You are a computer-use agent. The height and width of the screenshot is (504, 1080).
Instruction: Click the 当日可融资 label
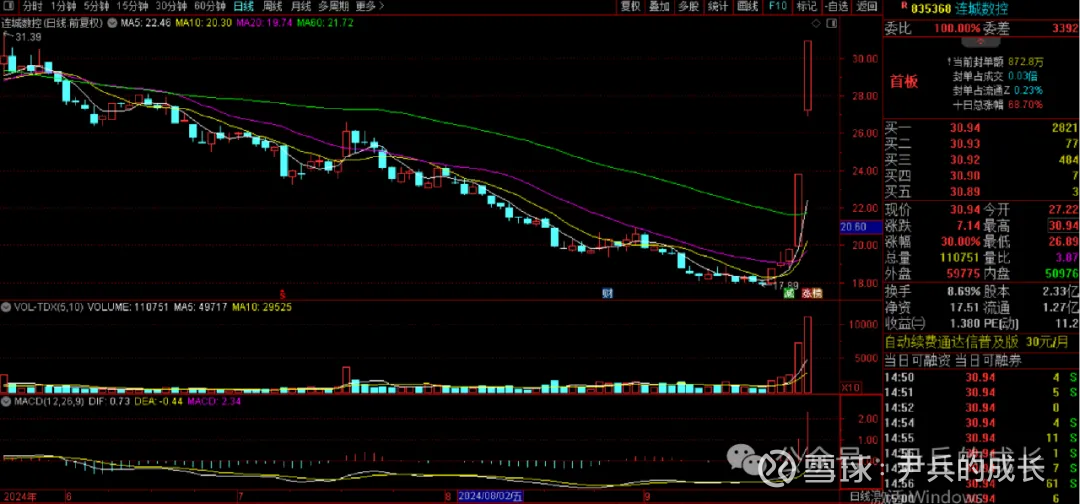[x=917, y=360]
